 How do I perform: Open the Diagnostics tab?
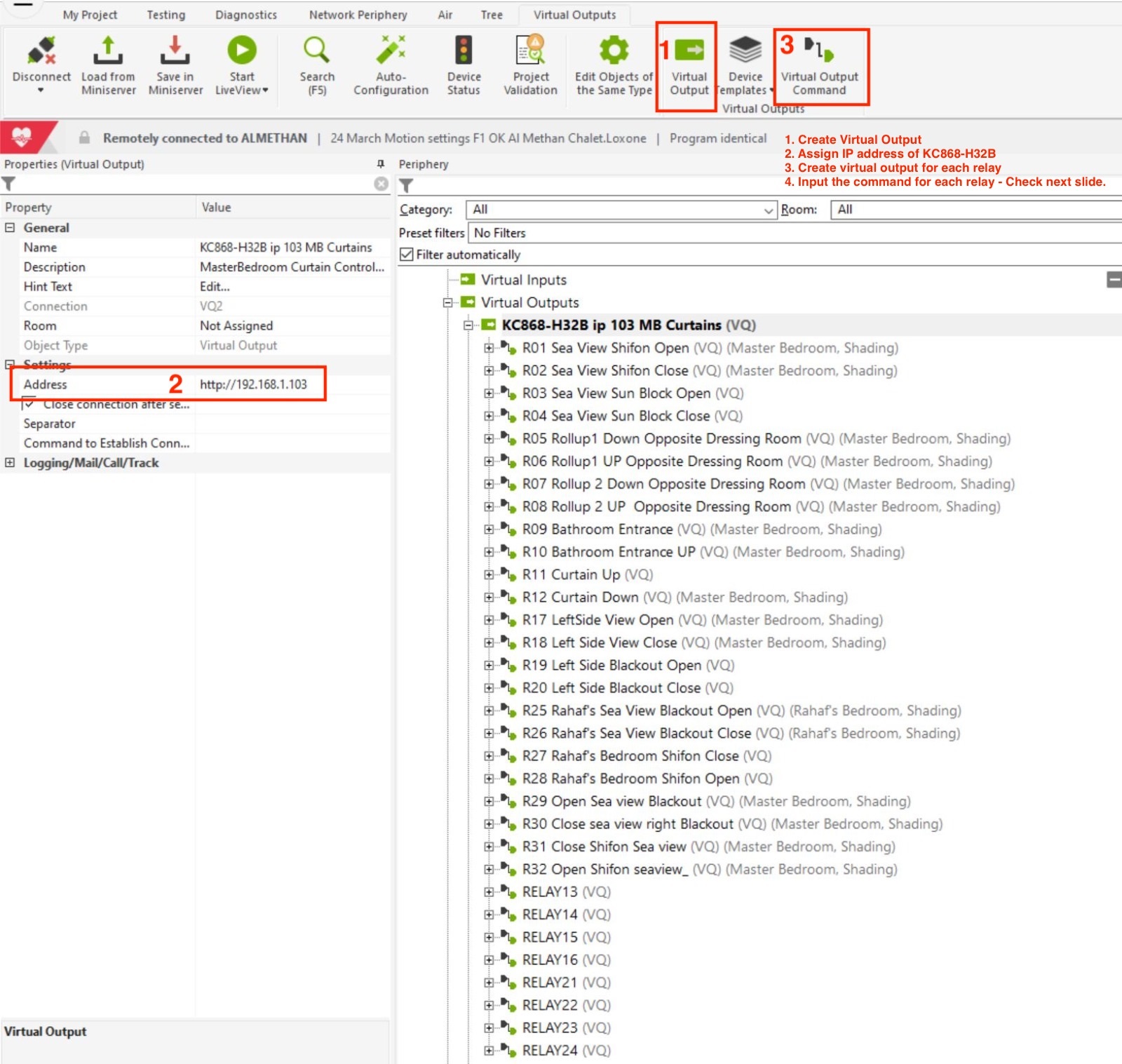point(245,15)
